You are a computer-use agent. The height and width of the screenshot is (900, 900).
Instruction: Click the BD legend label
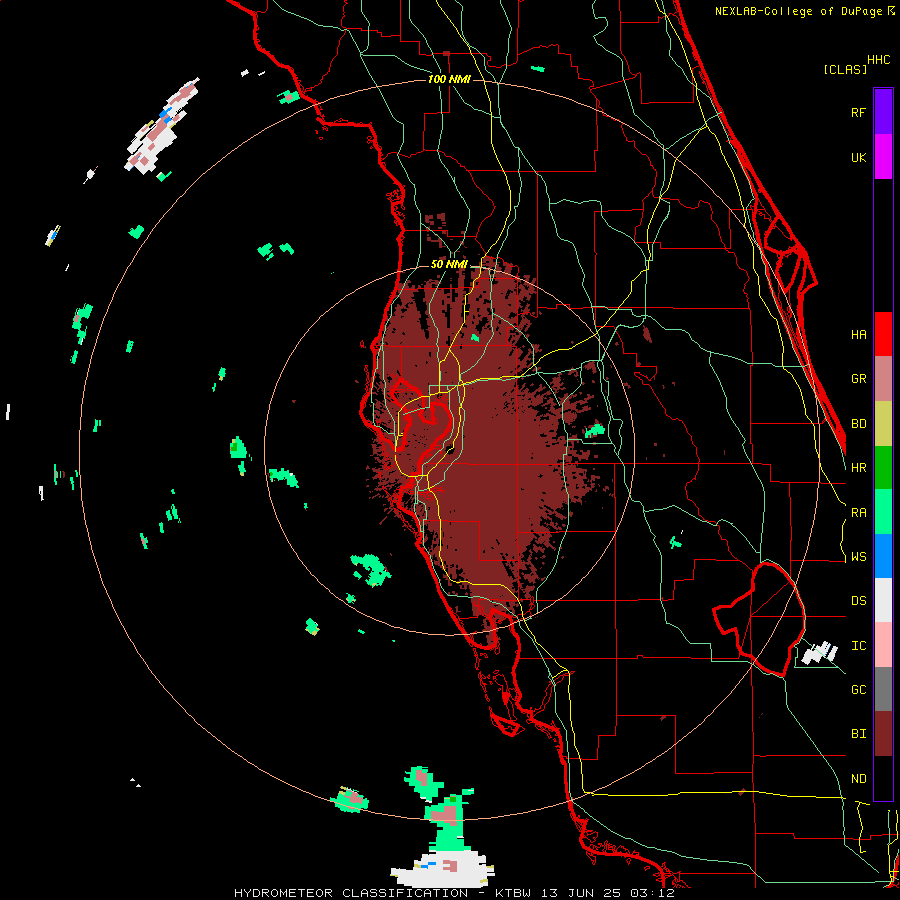pos(858,424)
